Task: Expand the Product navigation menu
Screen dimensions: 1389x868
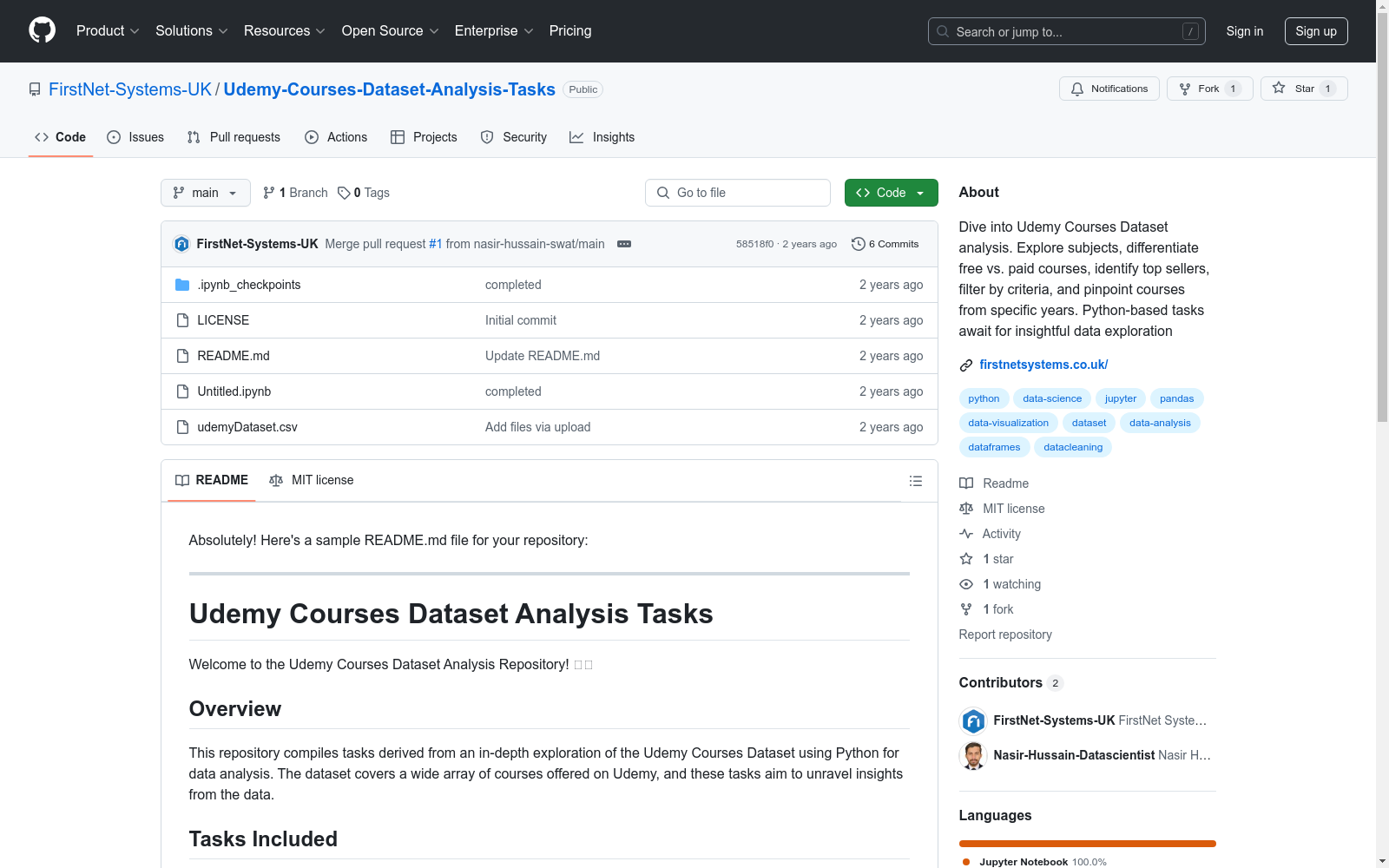Action: click(x=108, y=31)
